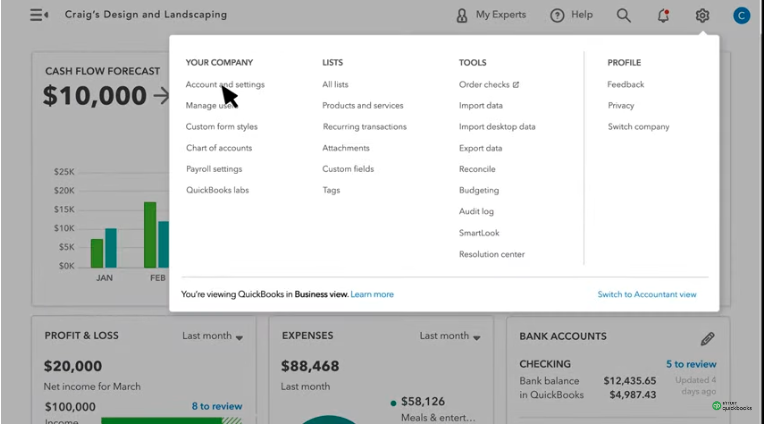Open Chart of accounts menu item
This screenshot has height=425, width=764.
coord(219,148)
